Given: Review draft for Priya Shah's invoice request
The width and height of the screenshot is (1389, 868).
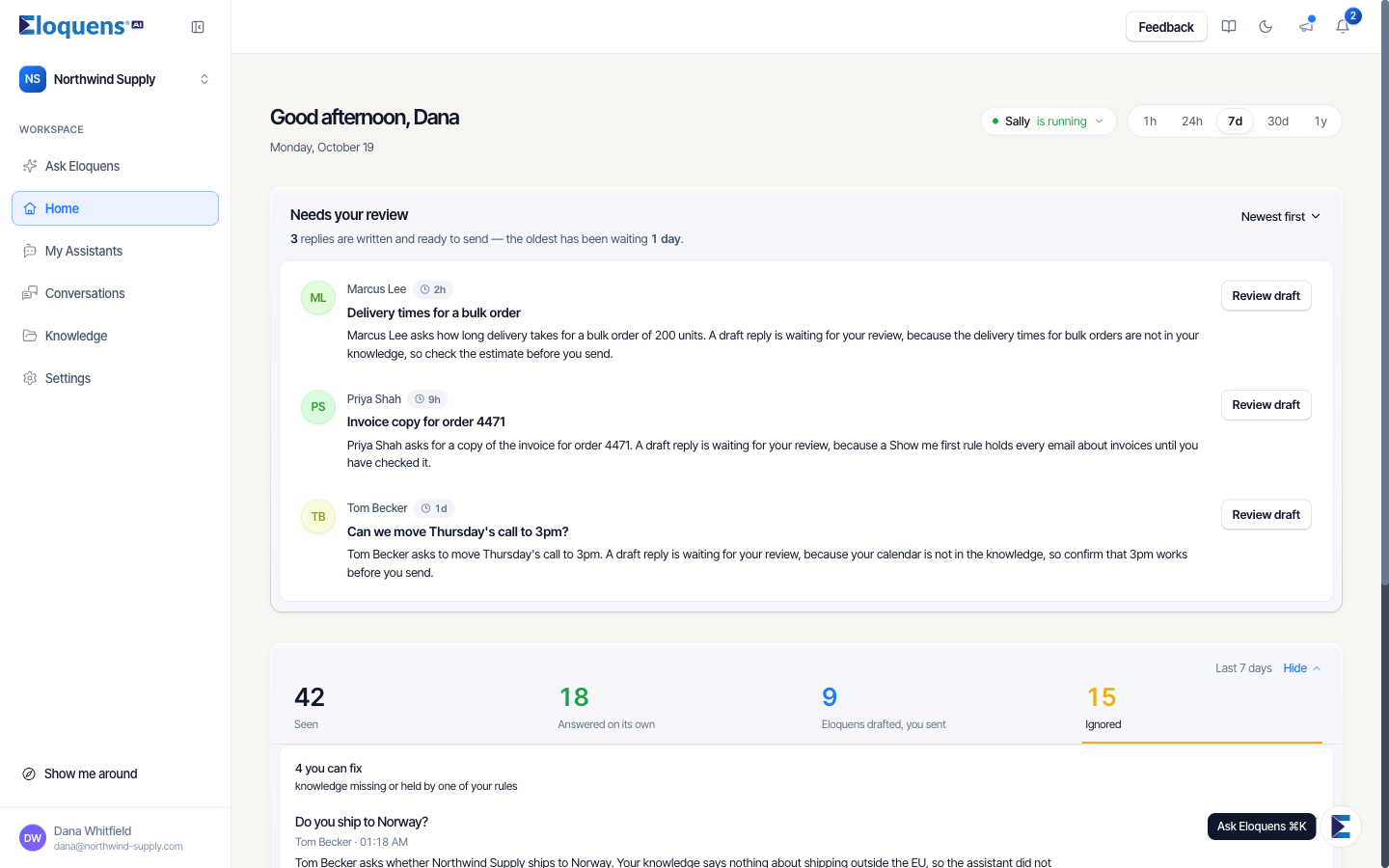Looking at the screenshot, I should (x=1266, y=405).
